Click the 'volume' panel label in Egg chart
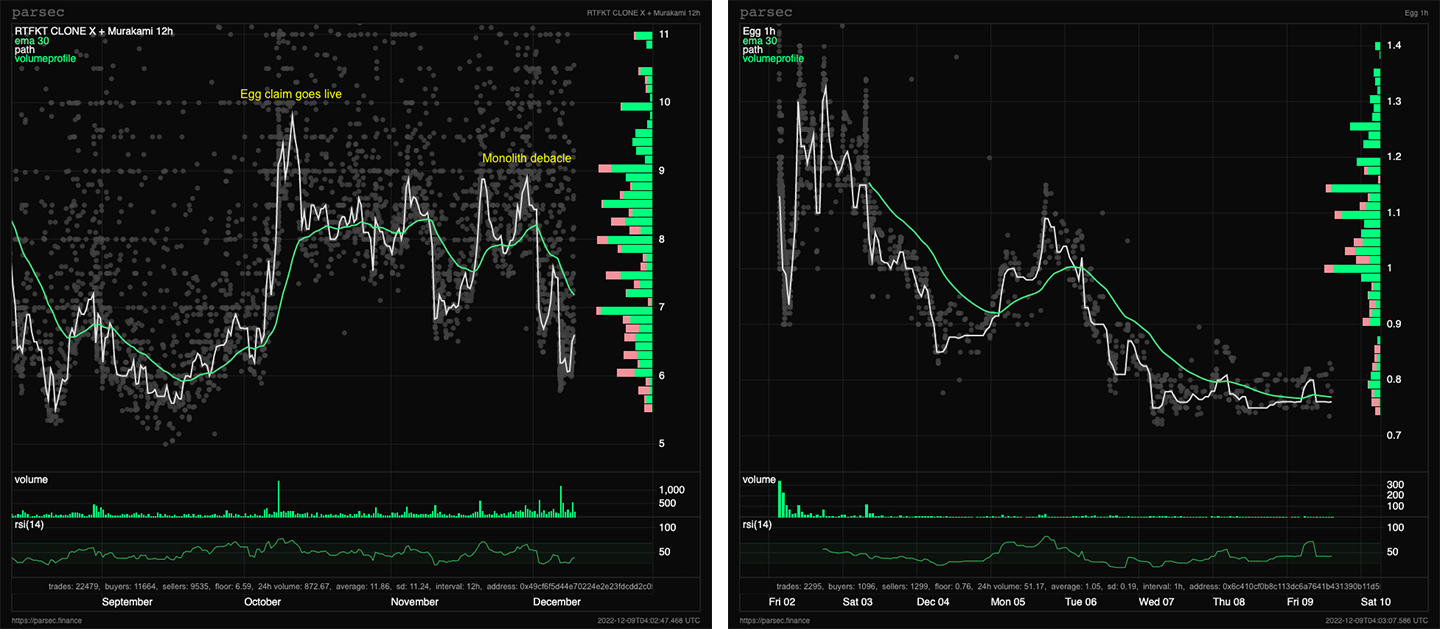 (759, 480)
